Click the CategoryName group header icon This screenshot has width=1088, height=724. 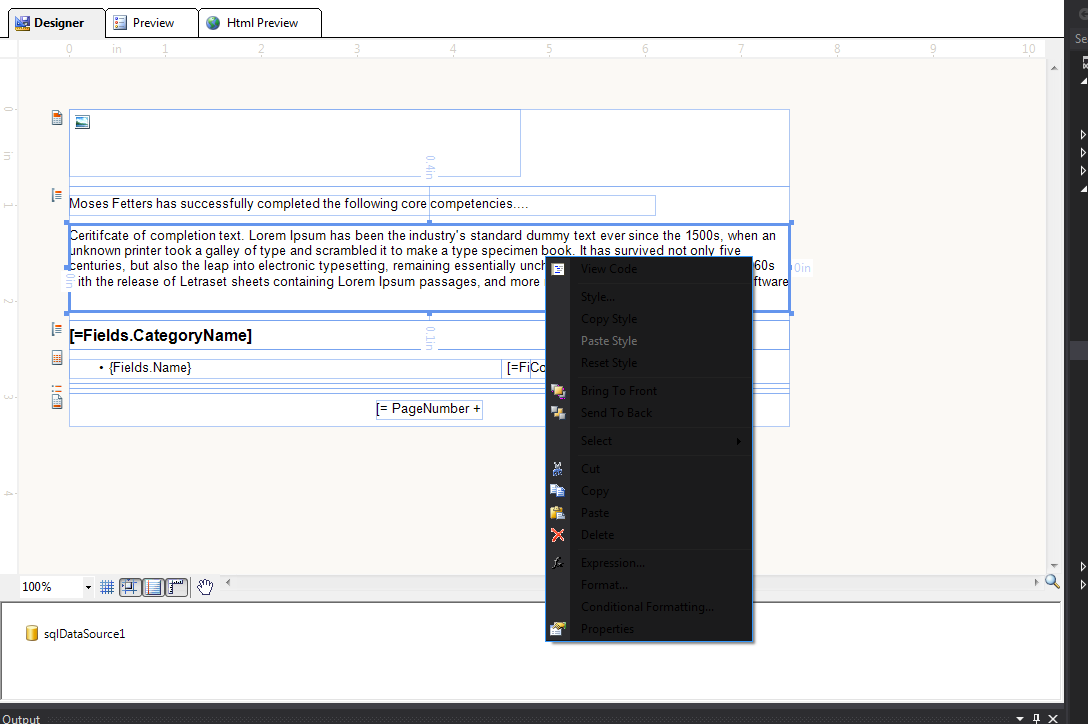tap(57, 329)
